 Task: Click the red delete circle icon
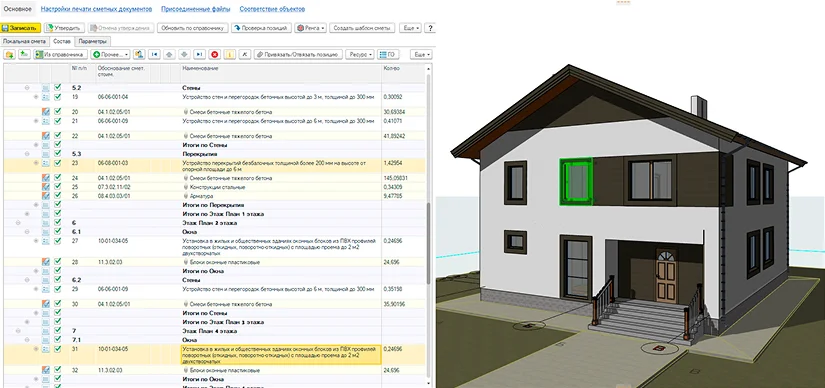[x=215, y=54]
